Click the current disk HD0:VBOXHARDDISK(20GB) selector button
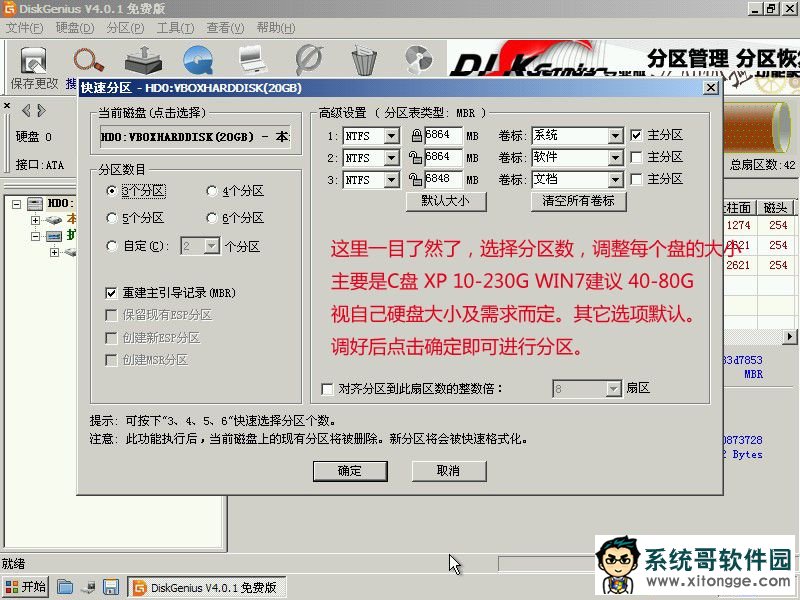This screenshot has width=800, height=600. 195,137
